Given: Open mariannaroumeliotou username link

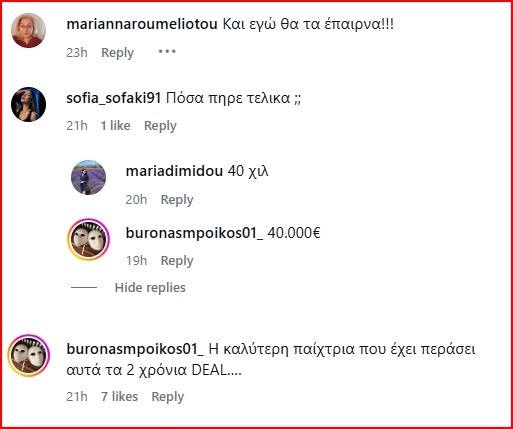Looking at the screenshot, I should click(142, 24).
